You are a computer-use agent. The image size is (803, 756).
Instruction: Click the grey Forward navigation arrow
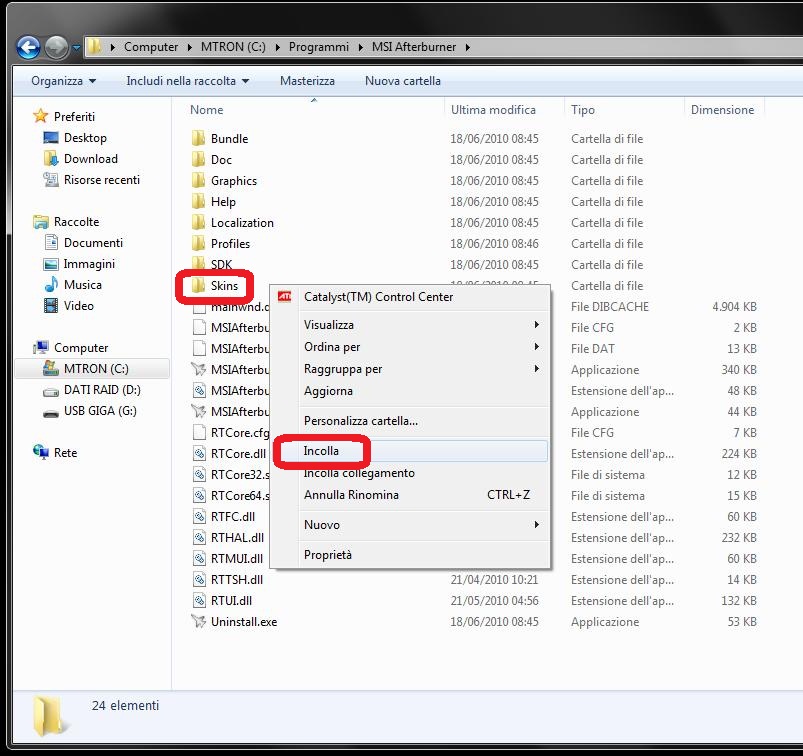(56, 48)
